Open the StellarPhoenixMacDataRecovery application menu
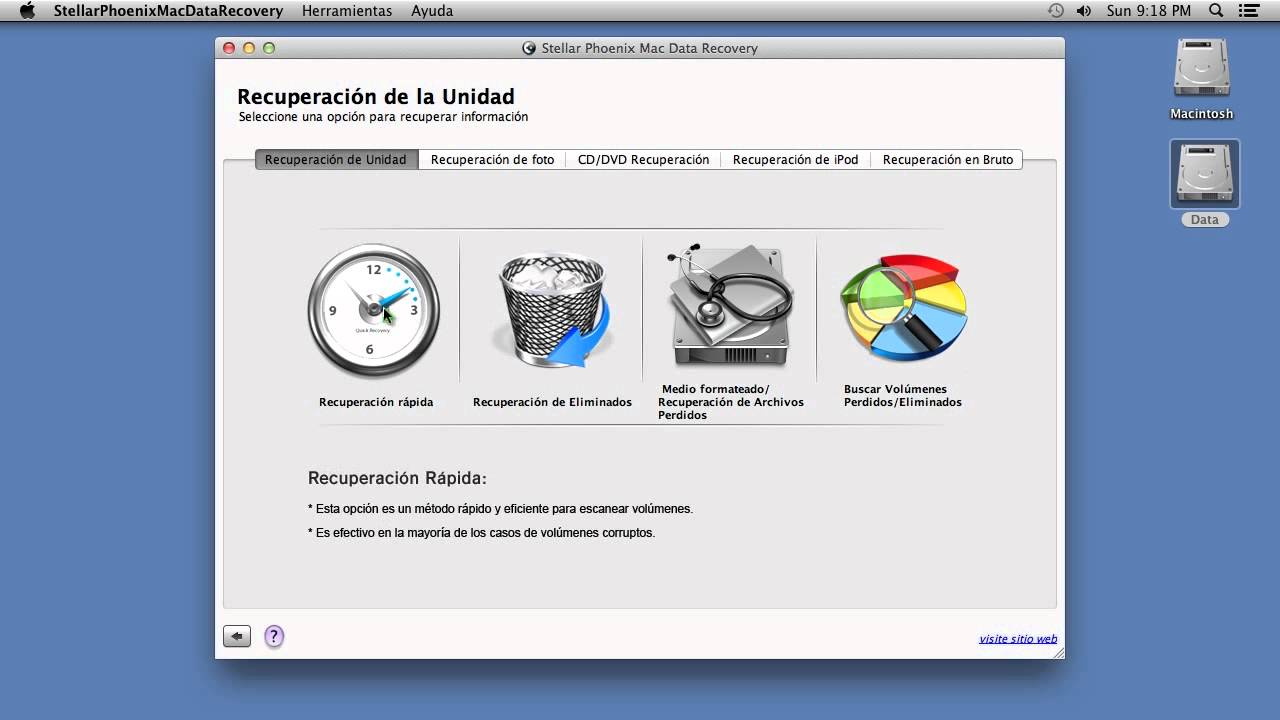This screenshot has height=720, width=1280. click(168, 11)
